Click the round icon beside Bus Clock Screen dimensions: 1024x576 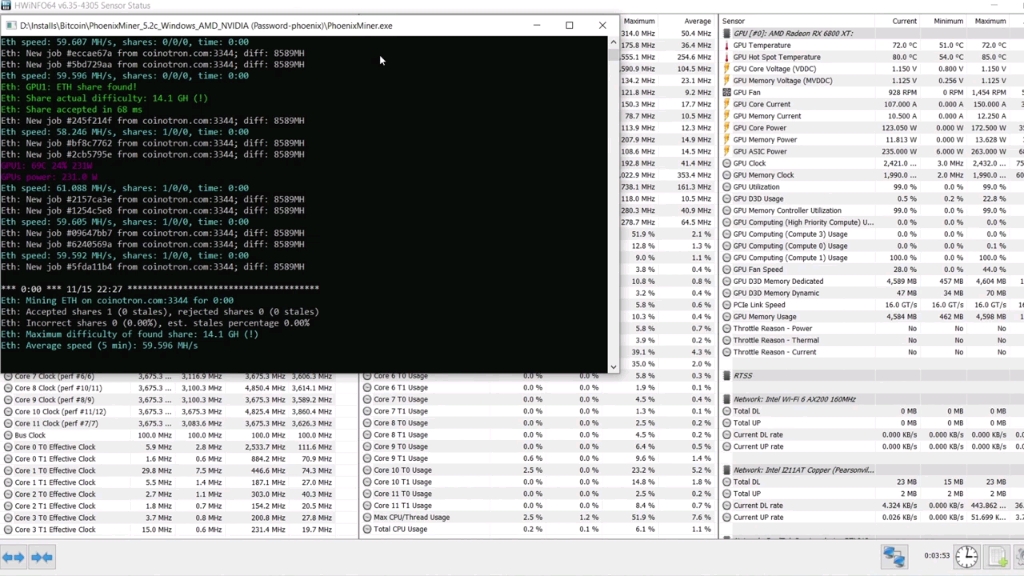pyautogui.click(x=8, y=435)
